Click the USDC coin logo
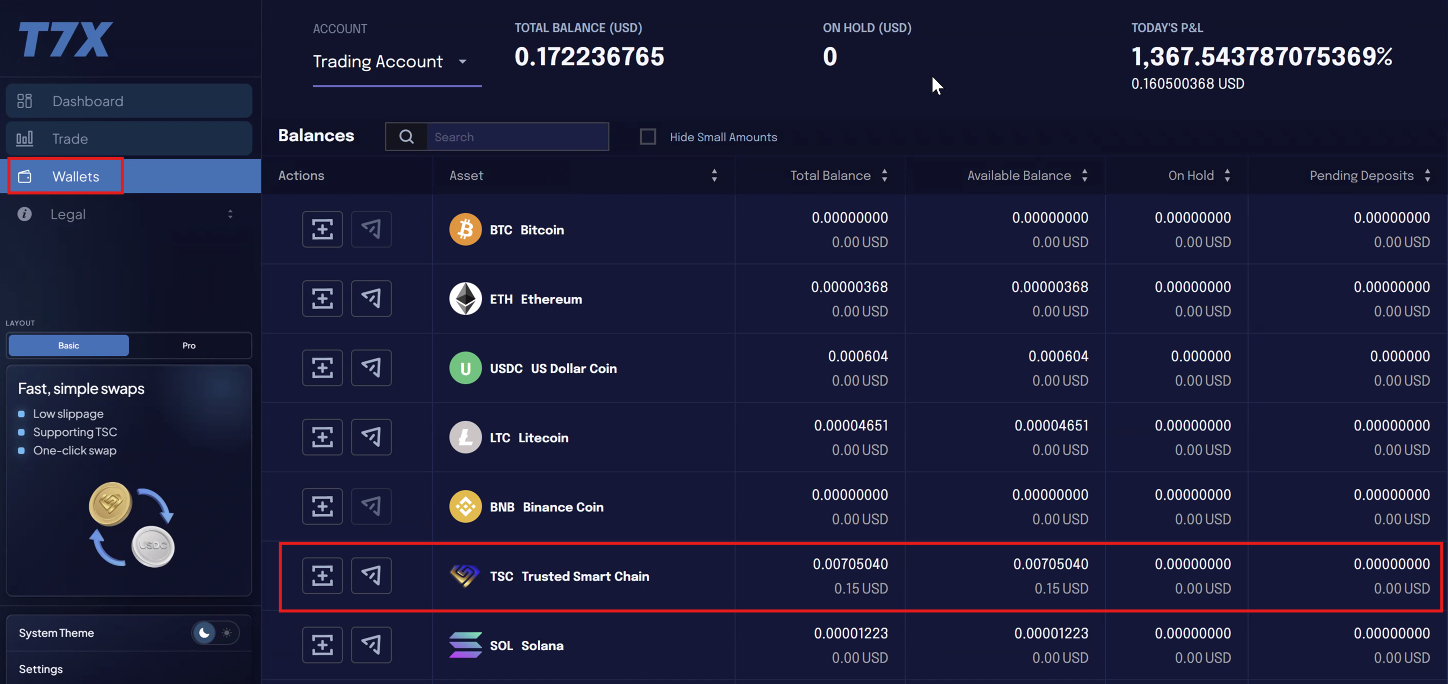 coord(465,368)
